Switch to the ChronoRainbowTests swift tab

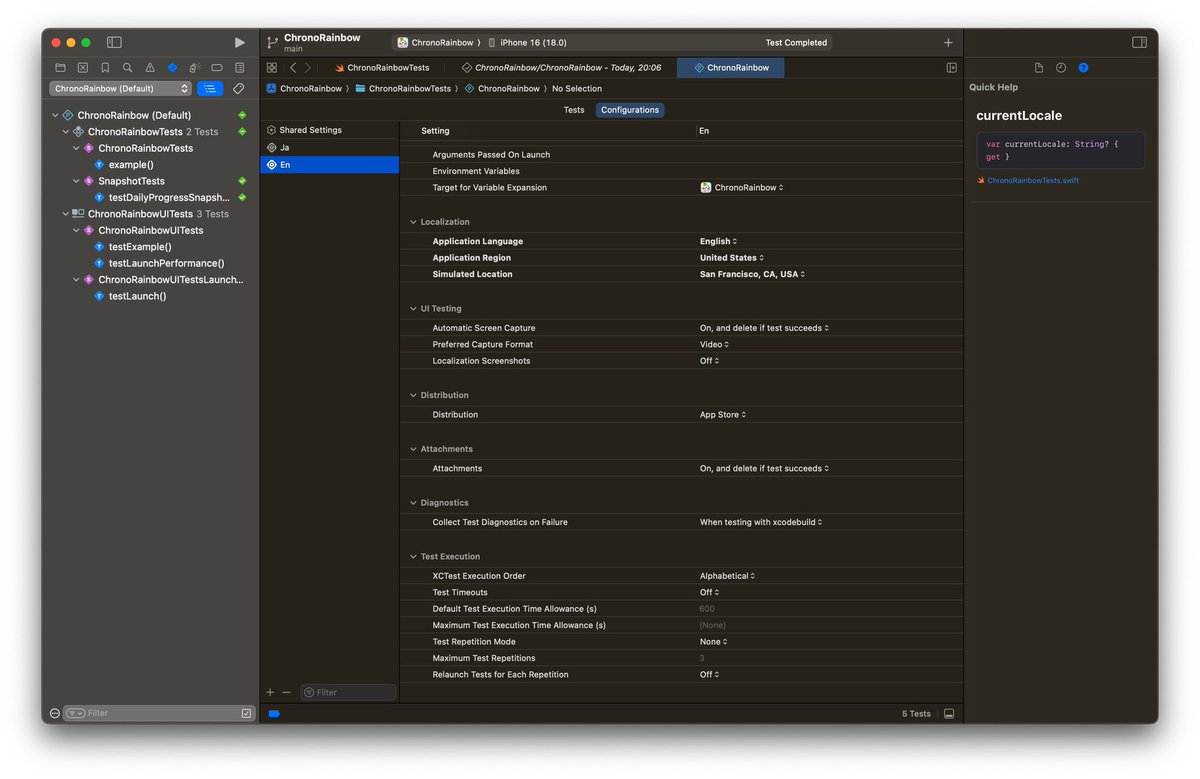click(382, 68)
